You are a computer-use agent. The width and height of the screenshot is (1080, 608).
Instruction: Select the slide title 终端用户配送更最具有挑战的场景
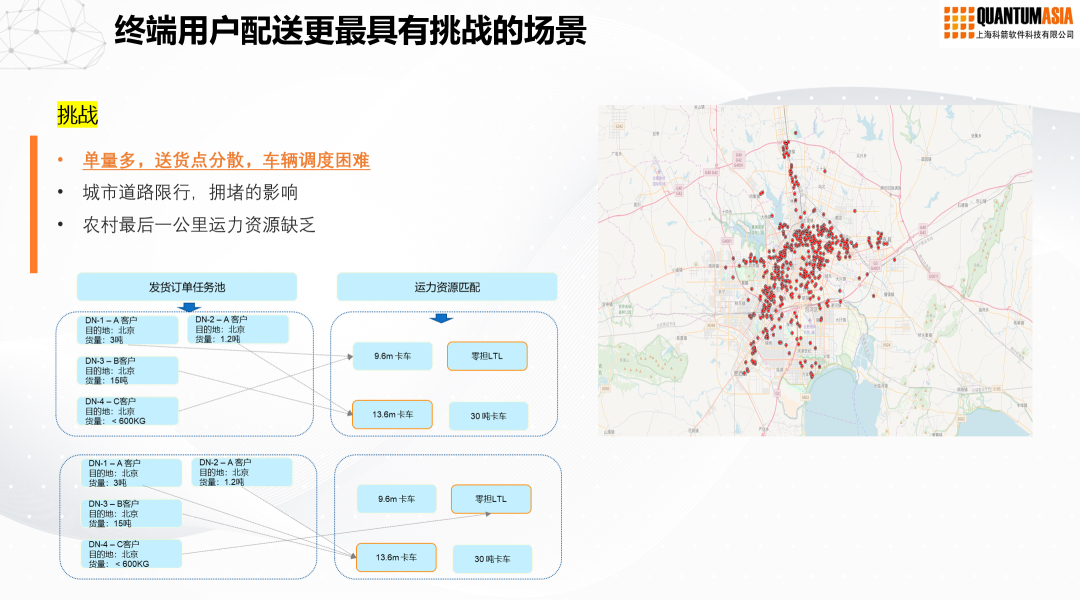tap(350, 30)
